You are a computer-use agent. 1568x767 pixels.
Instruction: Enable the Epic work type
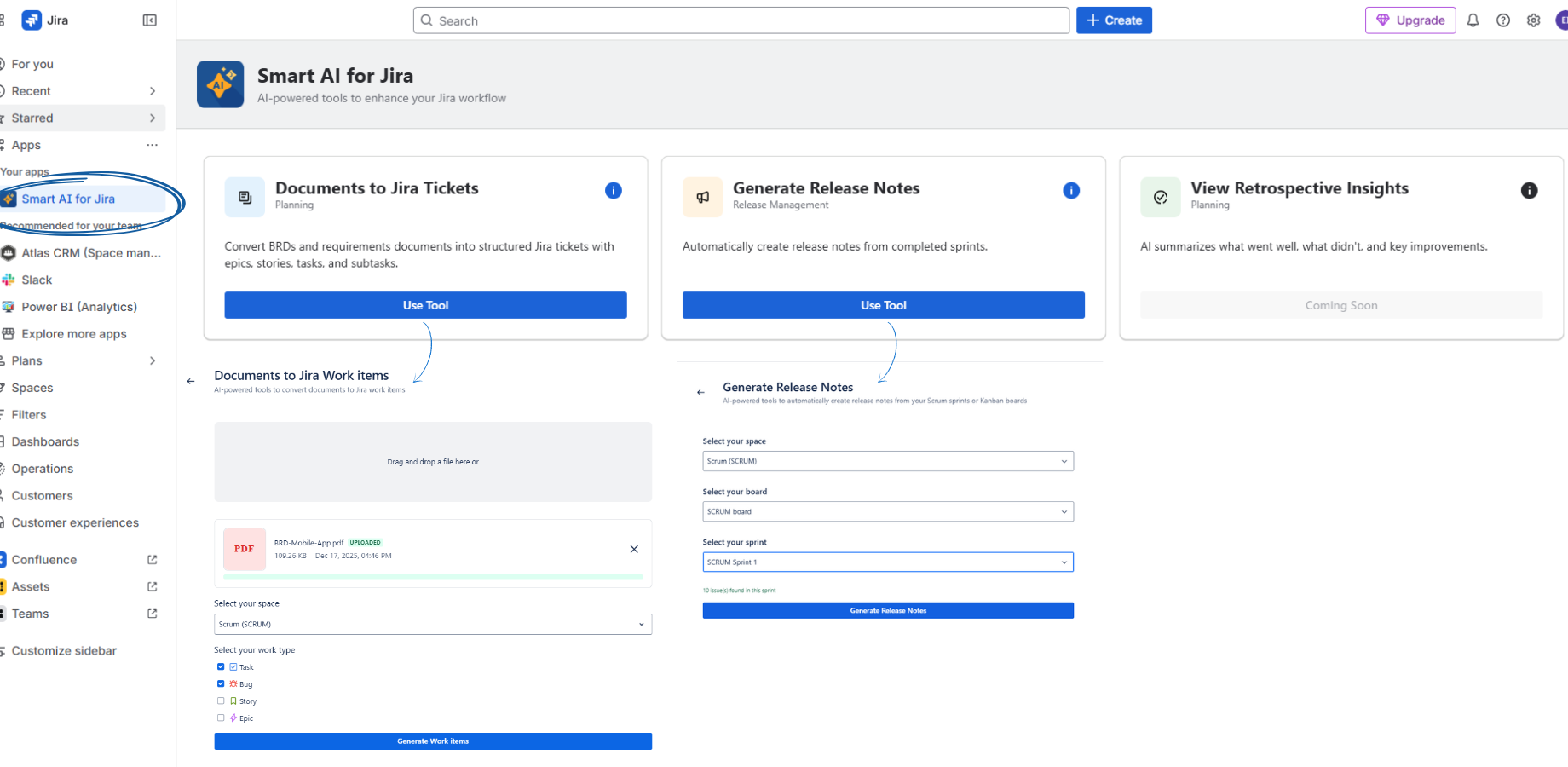pos(221,718)
